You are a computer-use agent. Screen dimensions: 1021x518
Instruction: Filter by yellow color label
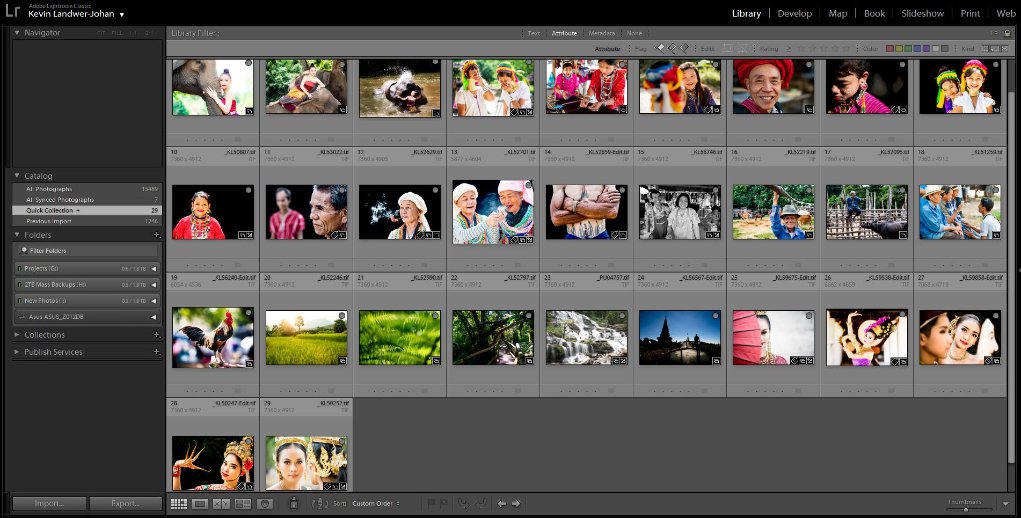tap(899, 49)
